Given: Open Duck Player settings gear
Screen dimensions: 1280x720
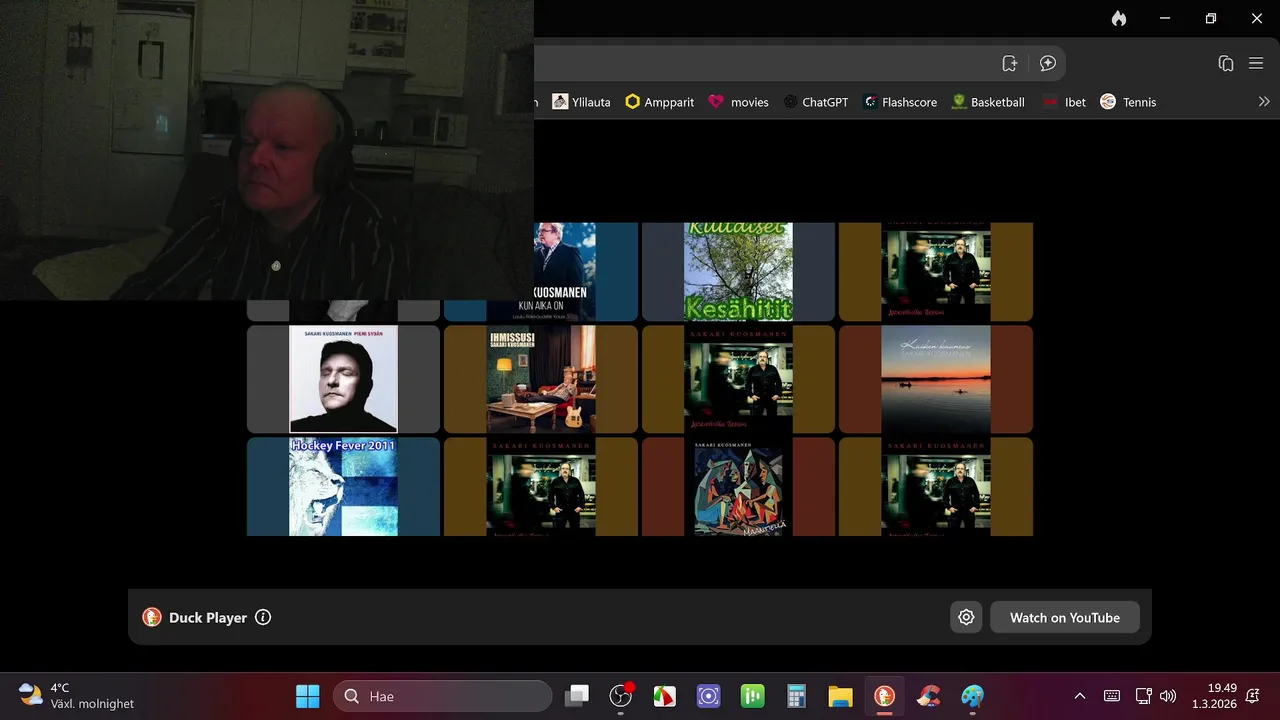Looking at the screenshot, I should pyautogui.click(x=966, y=617).
